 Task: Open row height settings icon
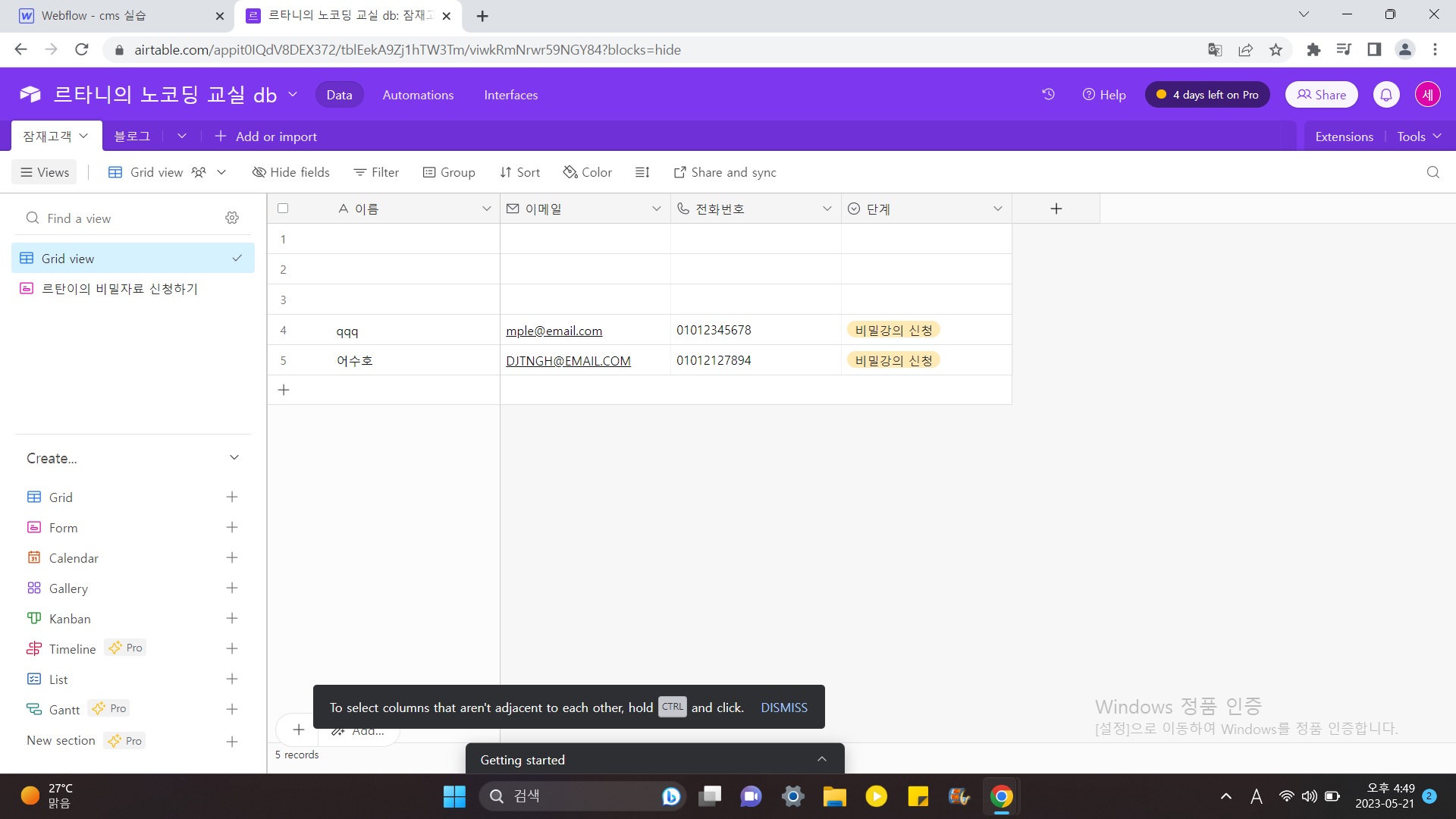pyautogui.click(x=642, y=172)
